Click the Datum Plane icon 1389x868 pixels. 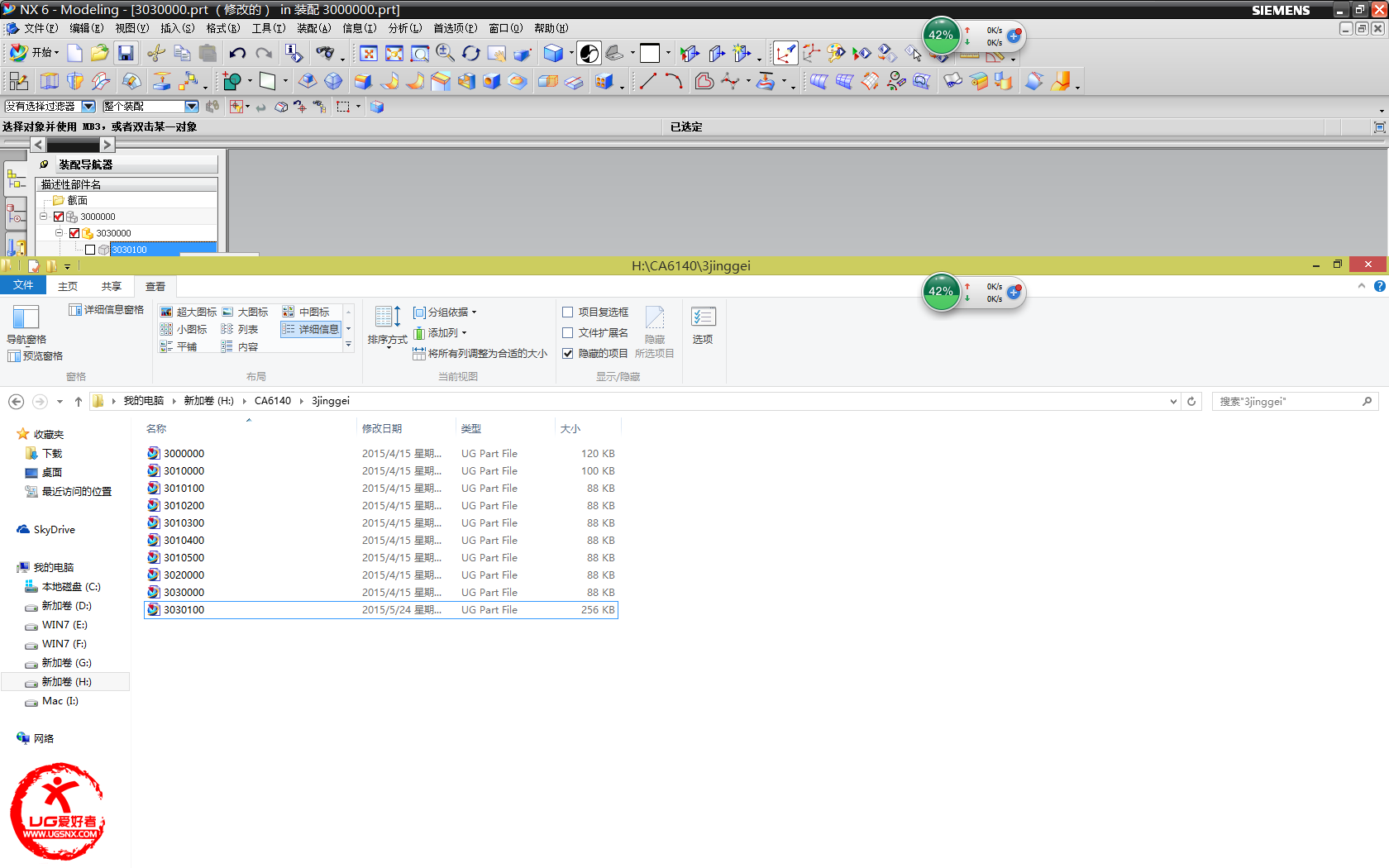coord(268,81)
